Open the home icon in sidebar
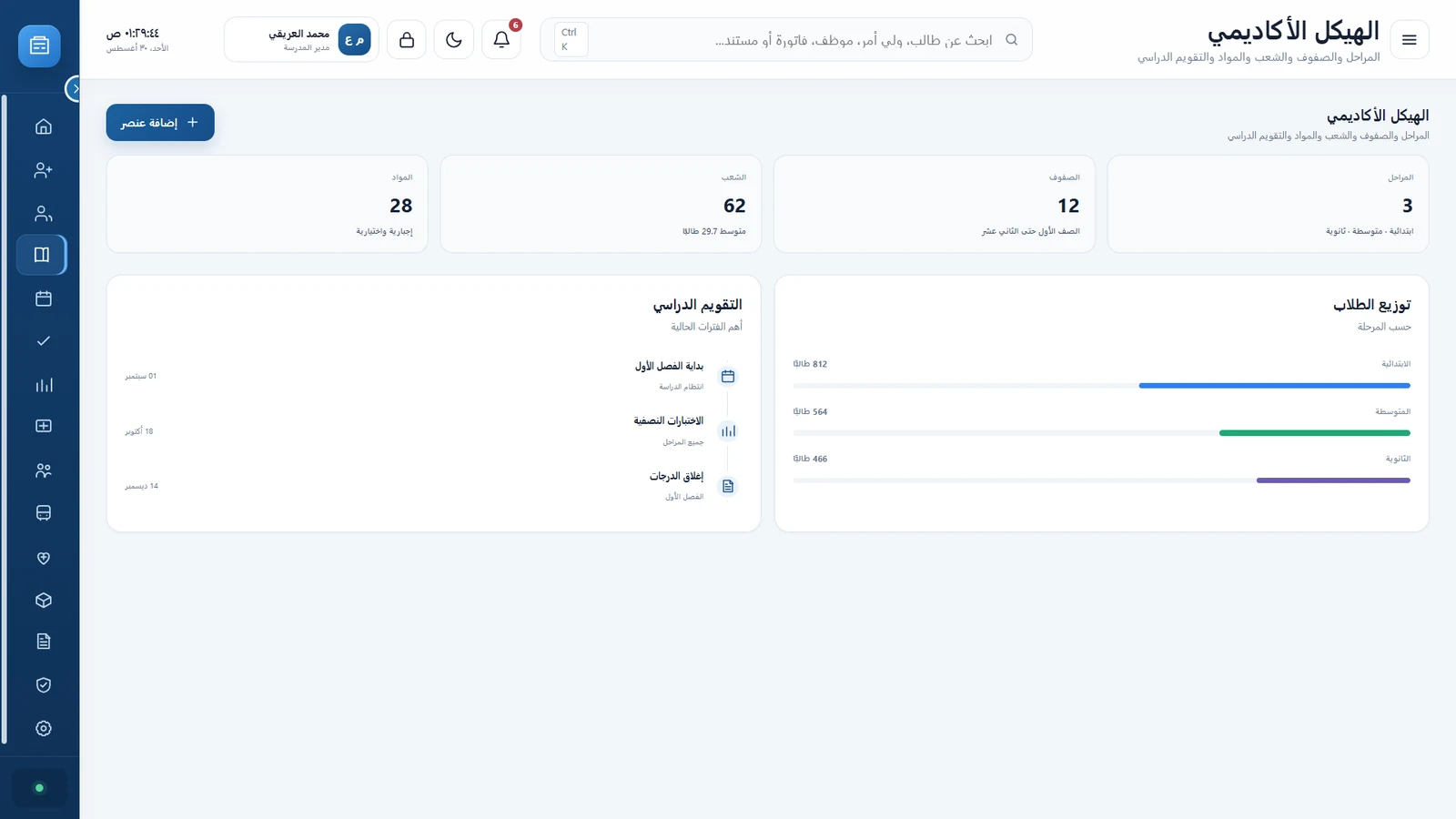 (x=43, y=126)
